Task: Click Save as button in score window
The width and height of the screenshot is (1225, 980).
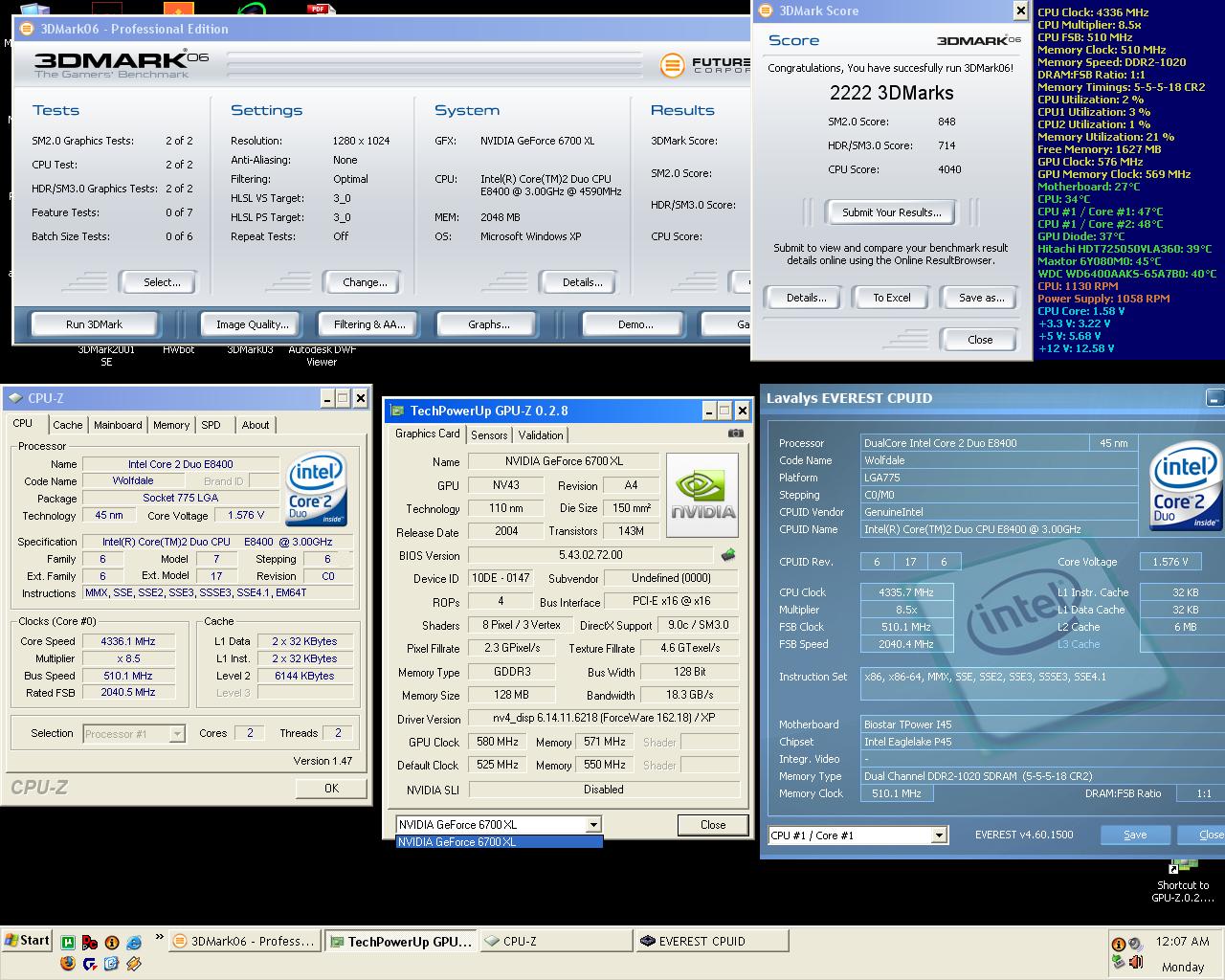Action: (981, 298)
